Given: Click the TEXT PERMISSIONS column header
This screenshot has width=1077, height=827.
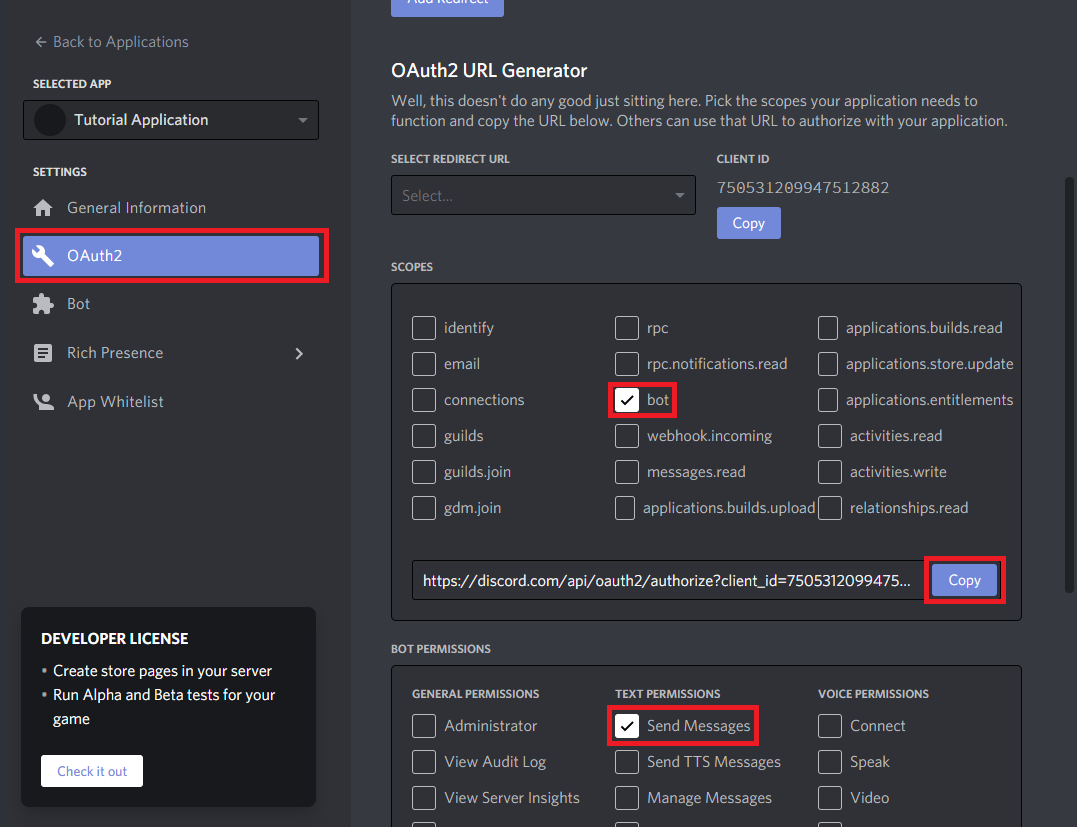Looking at the screenshot, I should point(668,694).
